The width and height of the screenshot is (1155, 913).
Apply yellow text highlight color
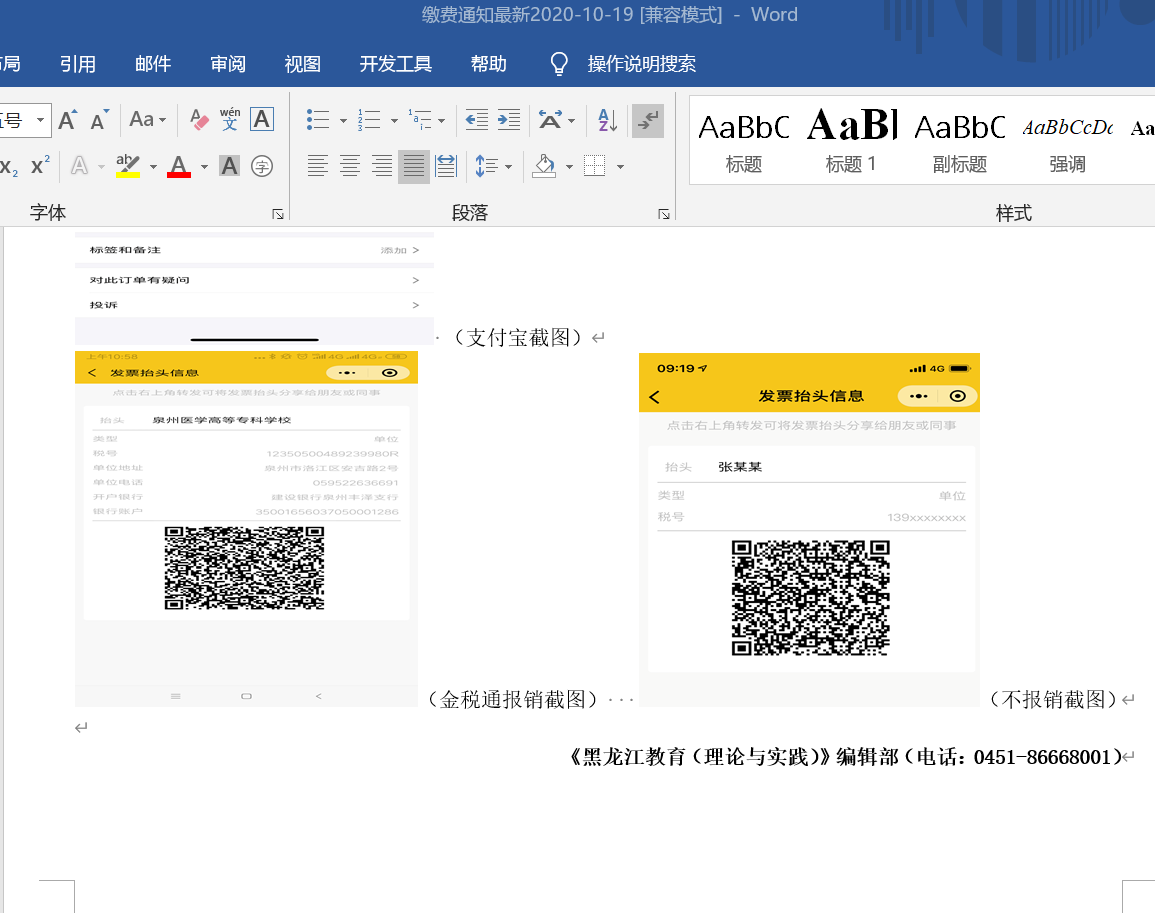pyautogui.click(x=127, y=166)
